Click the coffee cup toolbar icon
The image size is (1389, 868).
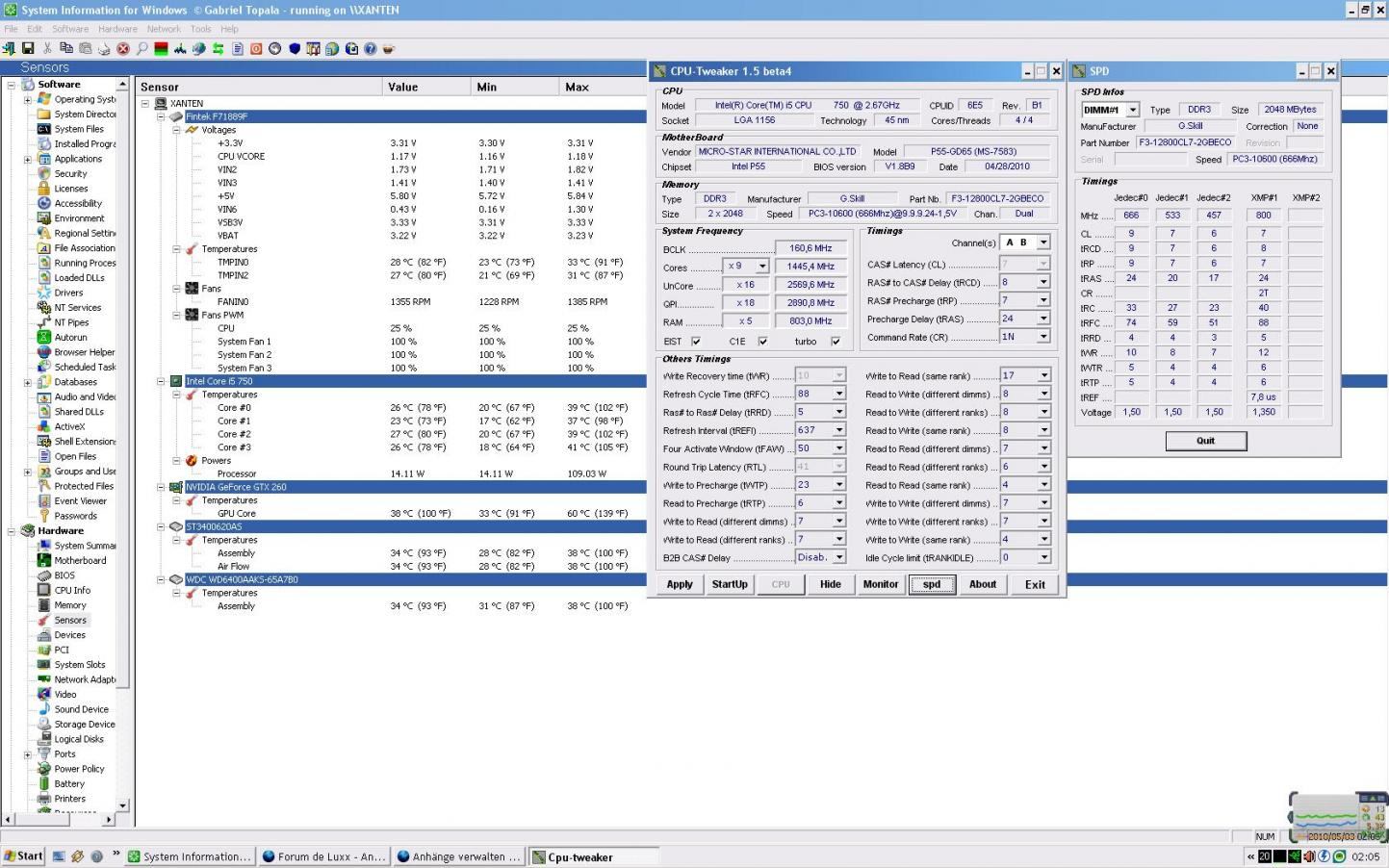[x=390, y=48]
